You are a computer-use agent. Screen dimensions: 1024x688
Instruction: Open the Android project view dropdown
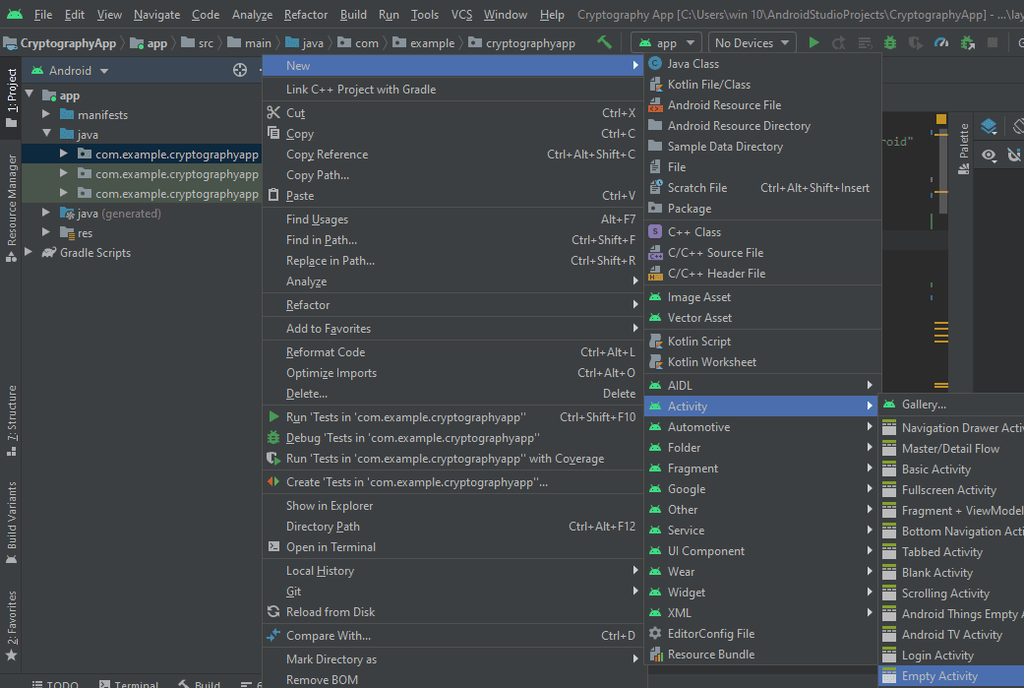click(70, 71)
